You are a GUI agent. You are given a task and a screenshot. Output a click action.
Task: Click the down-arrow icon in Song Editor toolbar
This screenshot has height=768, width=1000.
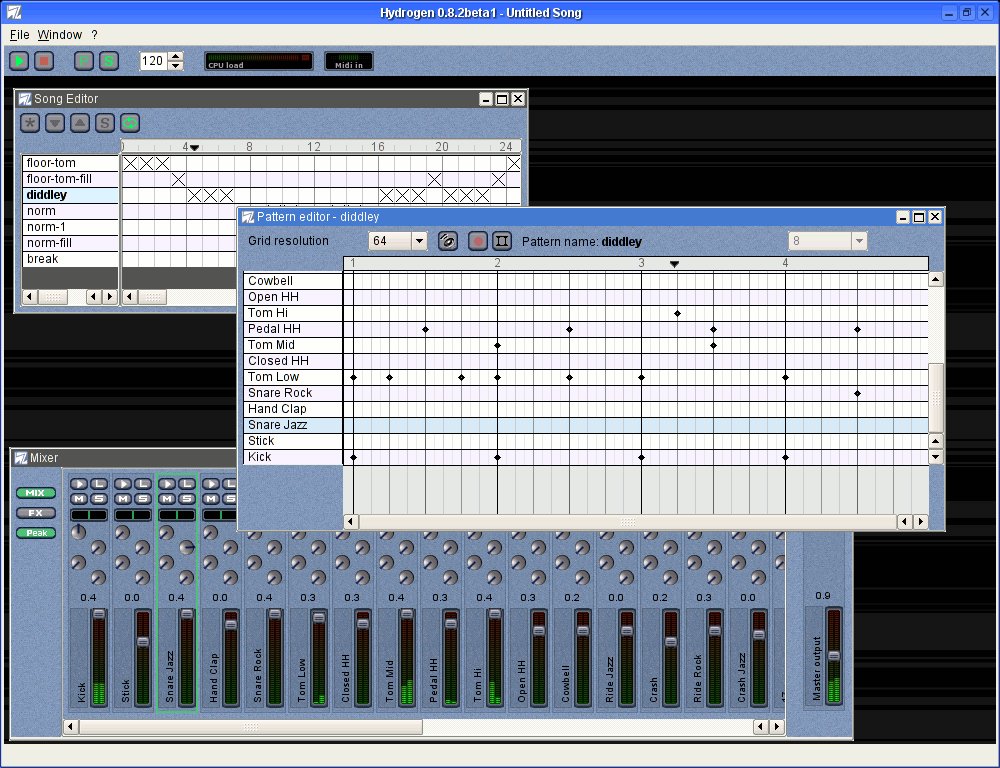point(55,123)
